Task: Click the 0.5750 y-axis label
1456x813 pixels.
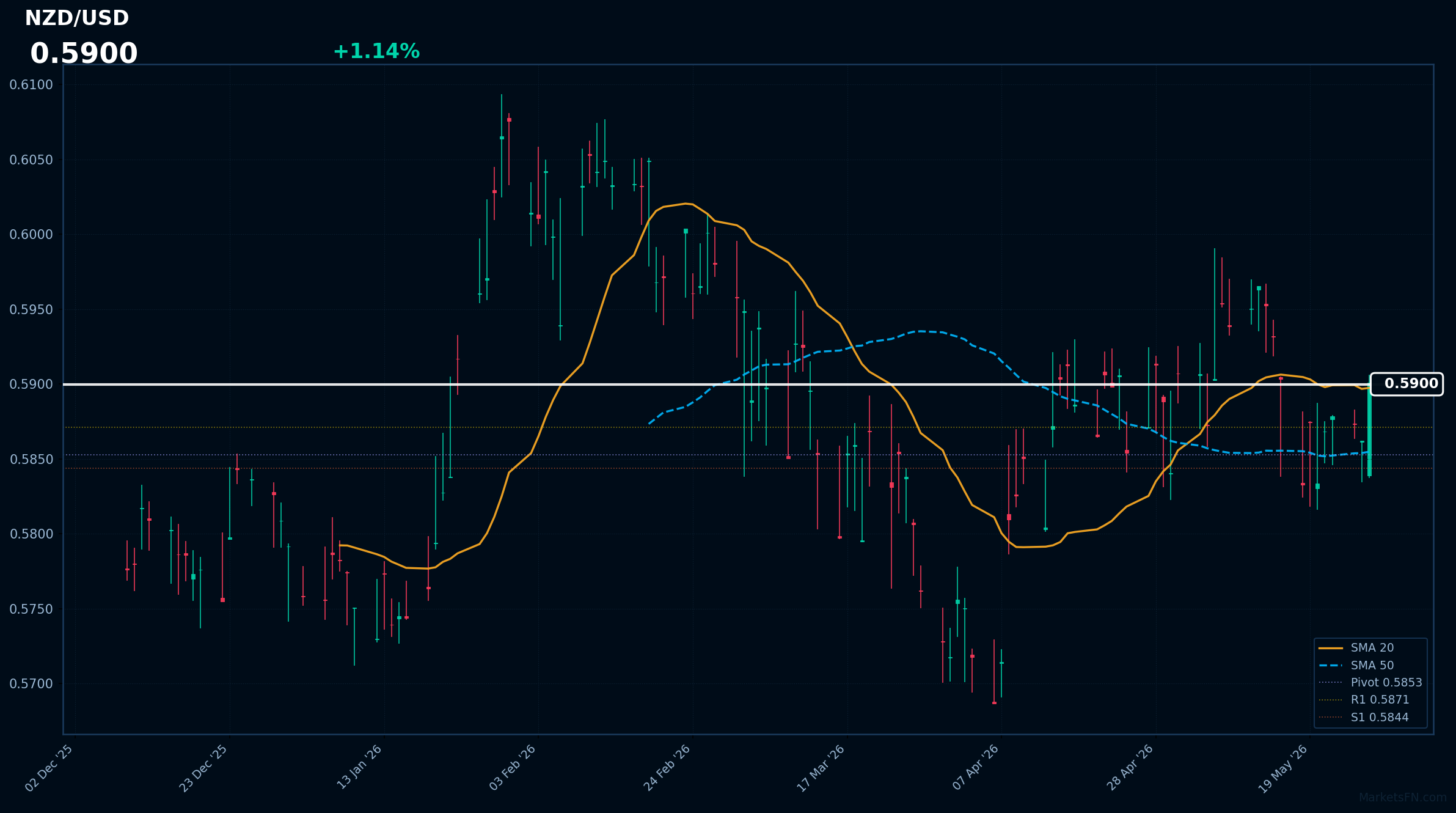Action: 31,609
